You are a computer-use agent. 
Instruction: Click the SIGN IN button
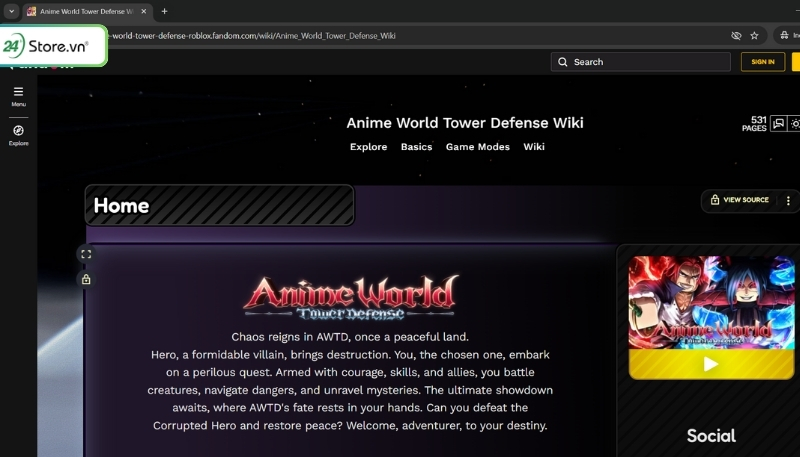coord(763,62)
